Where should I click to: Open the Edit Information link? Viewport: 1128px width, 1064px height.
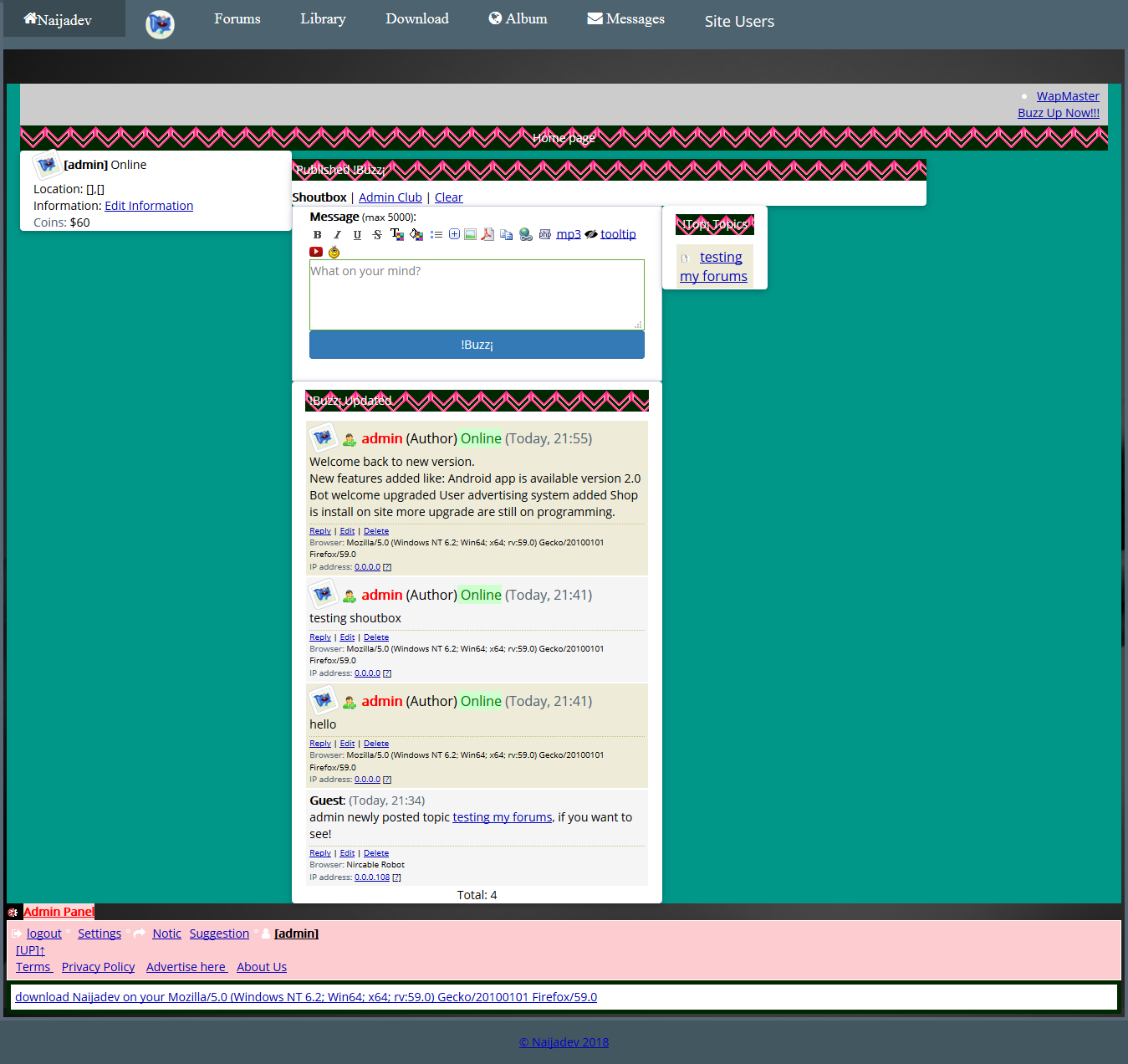point(149,206)
